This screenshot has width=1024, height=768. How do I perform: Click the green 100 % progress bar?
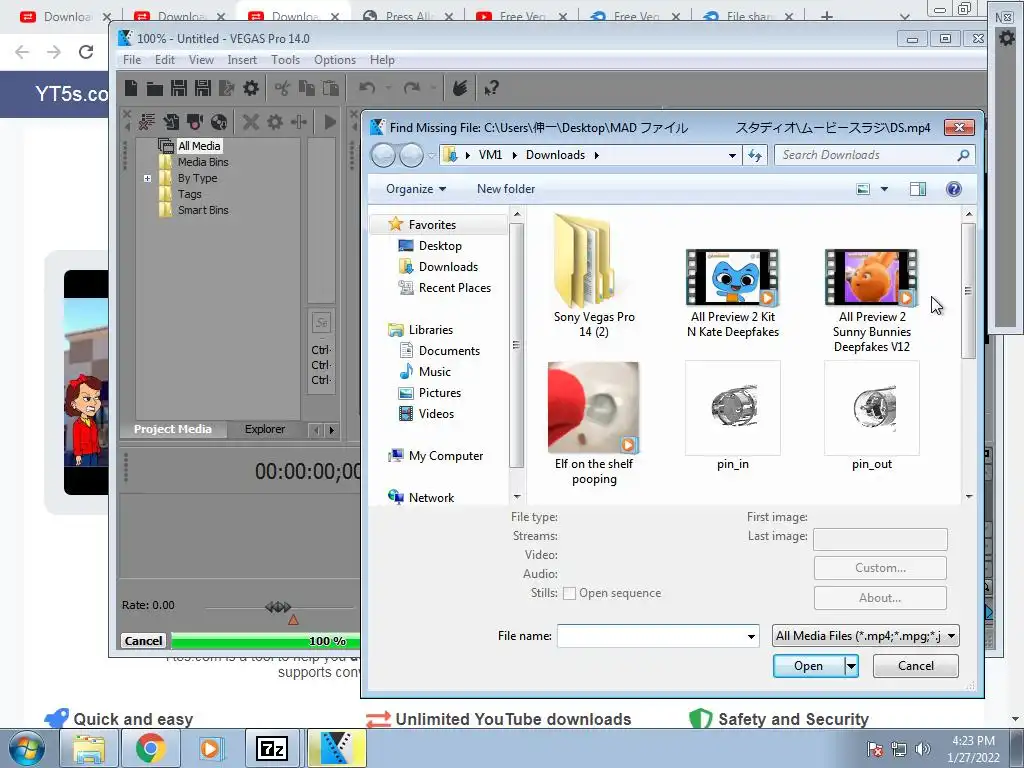(266, 641)
